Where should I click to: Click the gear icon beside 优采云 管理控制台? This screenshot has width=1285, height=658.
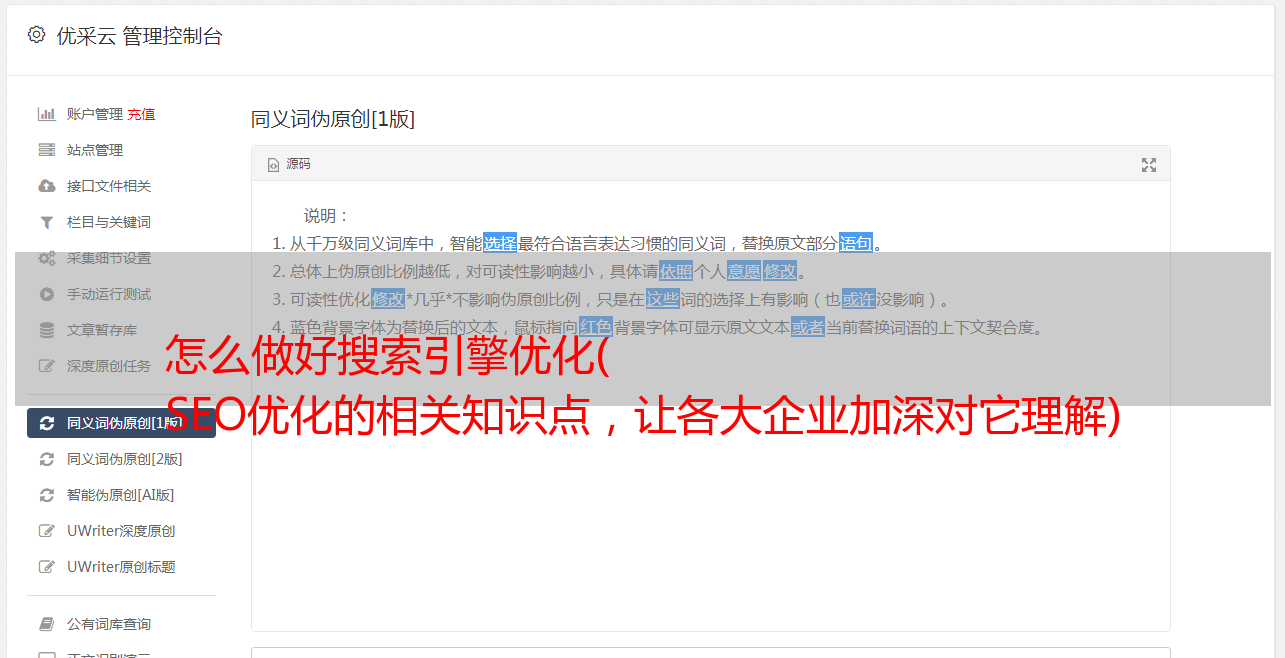(37, 35)
